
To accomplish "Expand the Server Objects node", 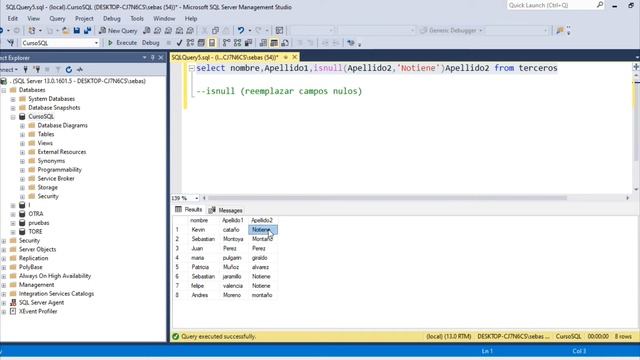I will pos(4,250).
